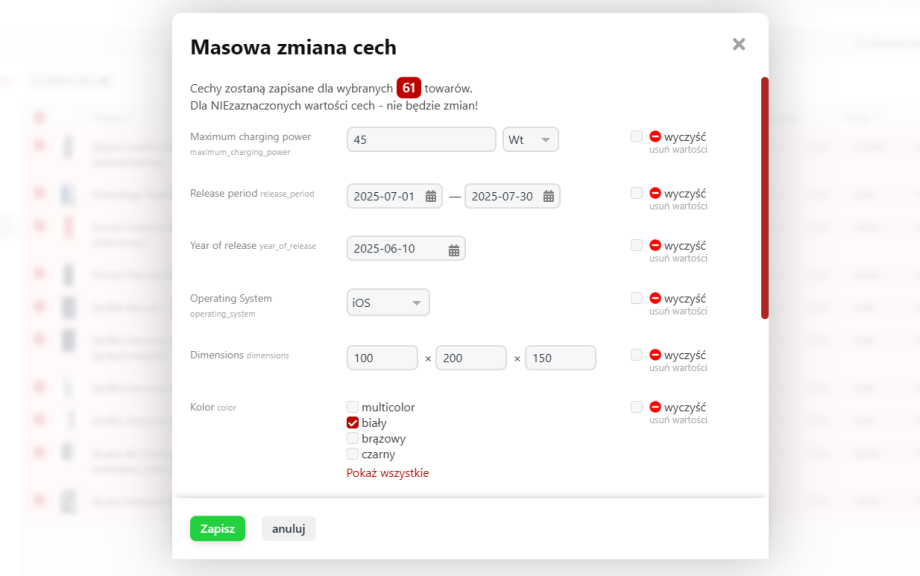Click the anuluj button

[288, 529]
